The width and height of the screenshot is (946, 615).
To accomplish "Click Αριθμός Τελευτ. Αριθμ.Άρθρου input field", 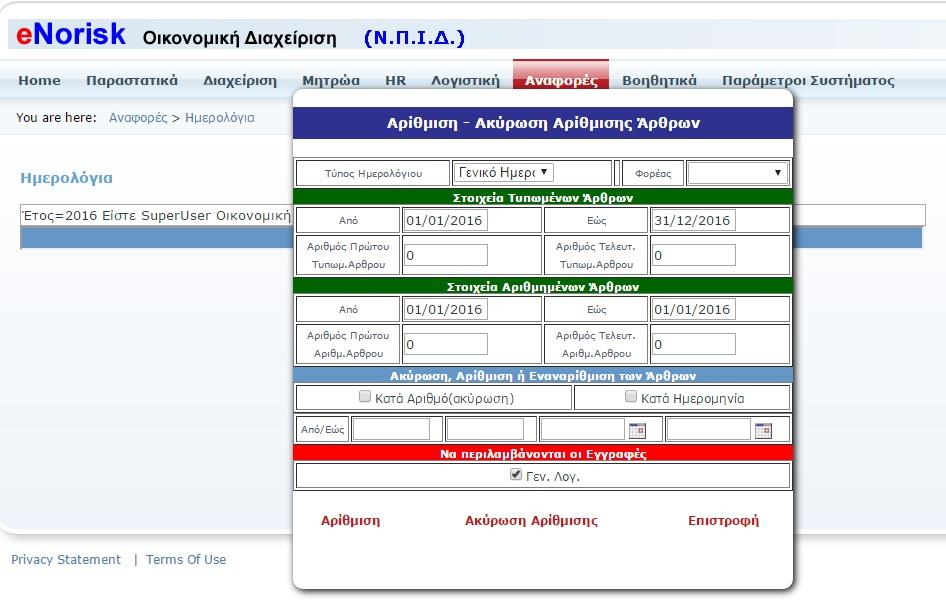I will click(693, 344).
